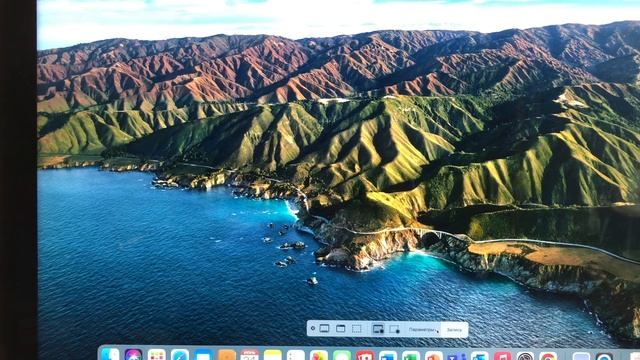Viewport: 640px width, 360px height.
Task: Launch Google Chrome from the Dock
Action: [x=548, y=356]
